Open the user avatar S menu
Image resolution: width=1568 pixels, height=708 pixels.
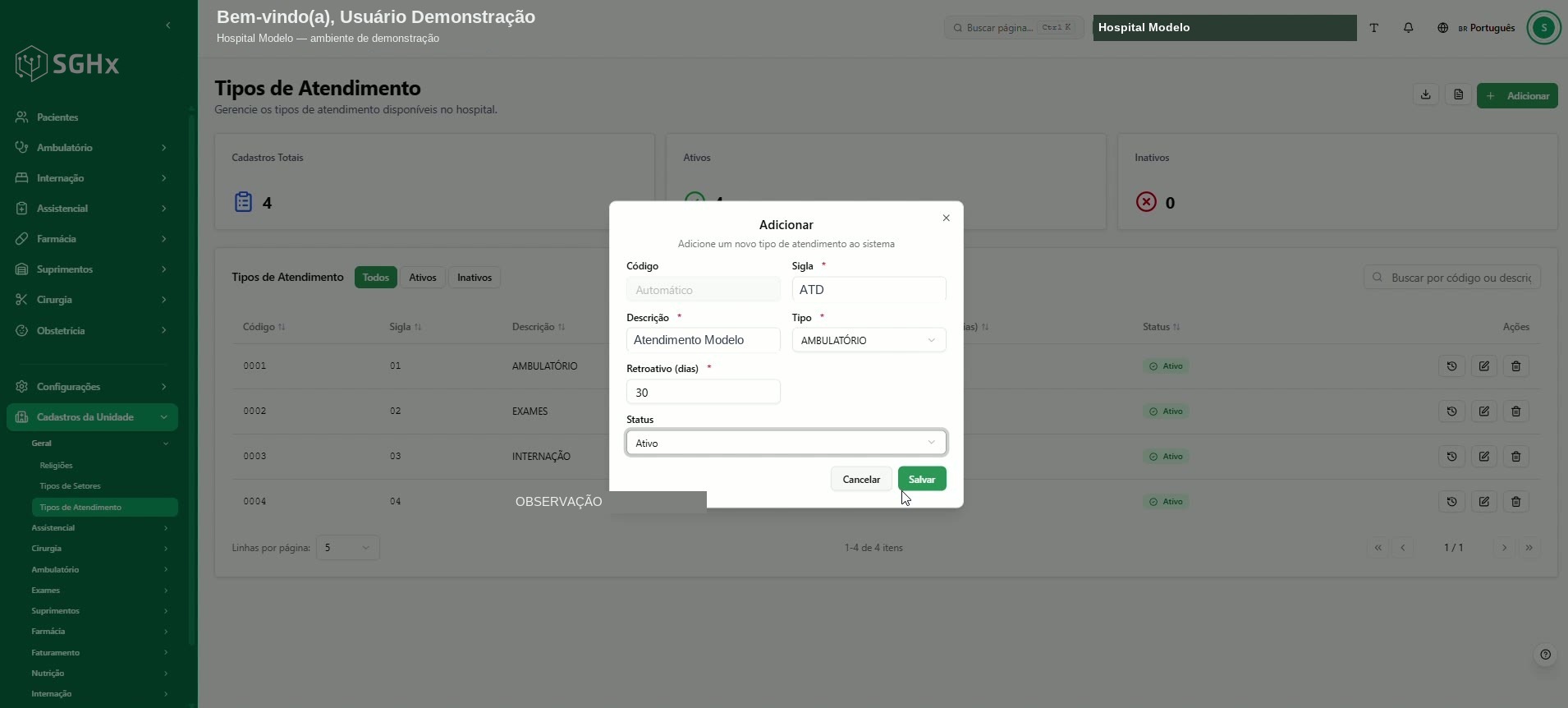pyautogui.click(x=1543, y=28)
